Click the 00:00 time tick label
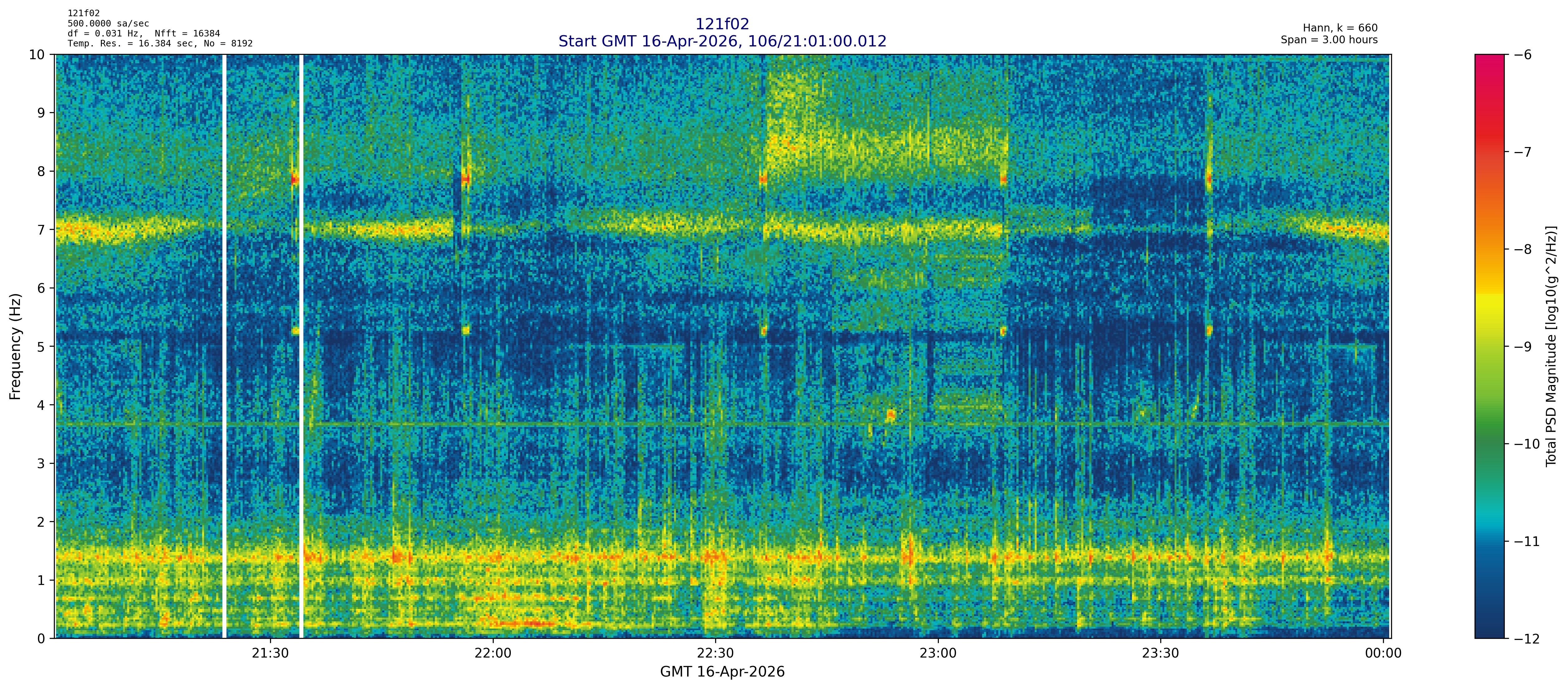1568x689 pixels. [x=1383, y=654]
